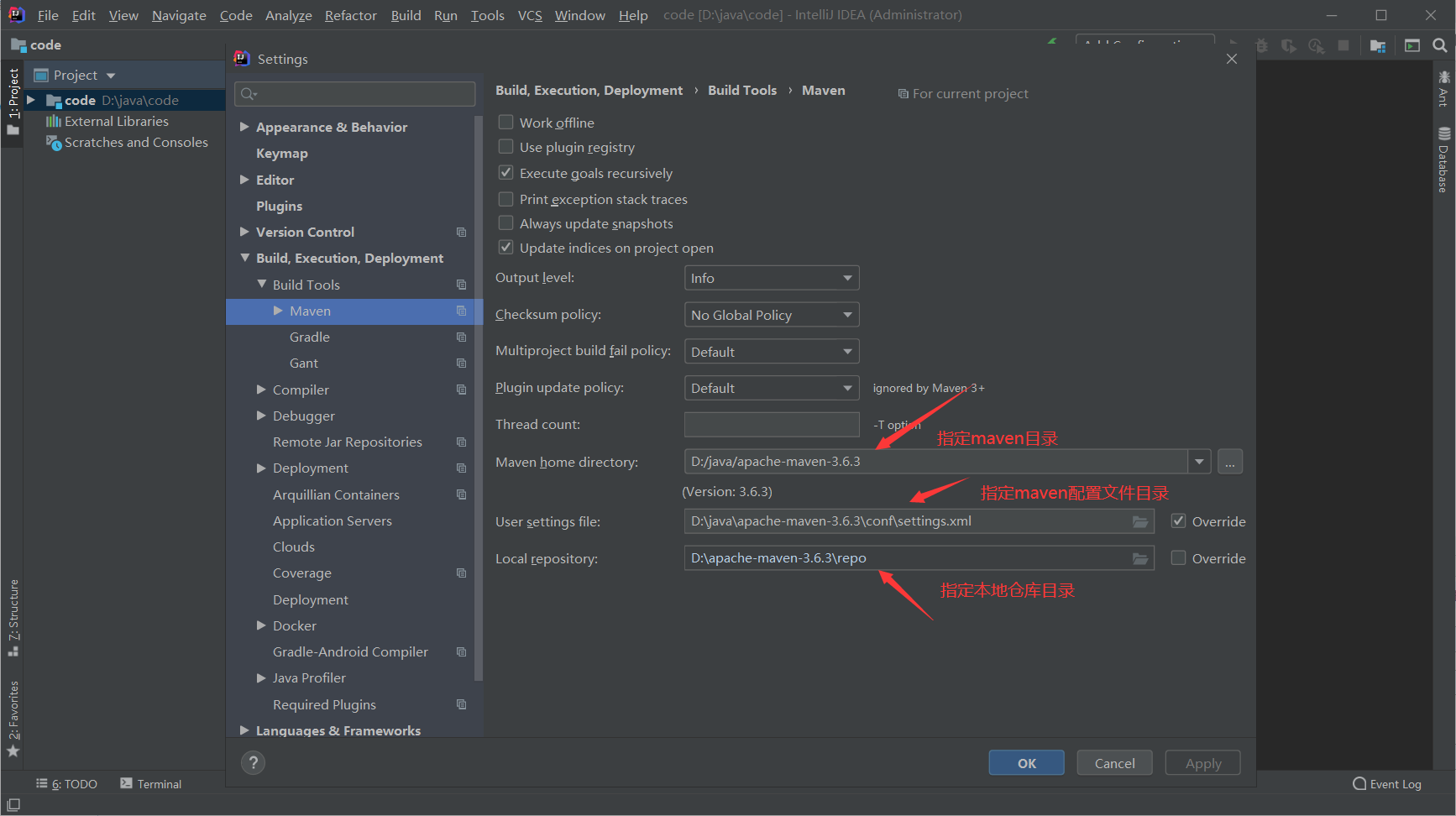
Task: Select External Libraries in project tree
Action: pos(116,122)
